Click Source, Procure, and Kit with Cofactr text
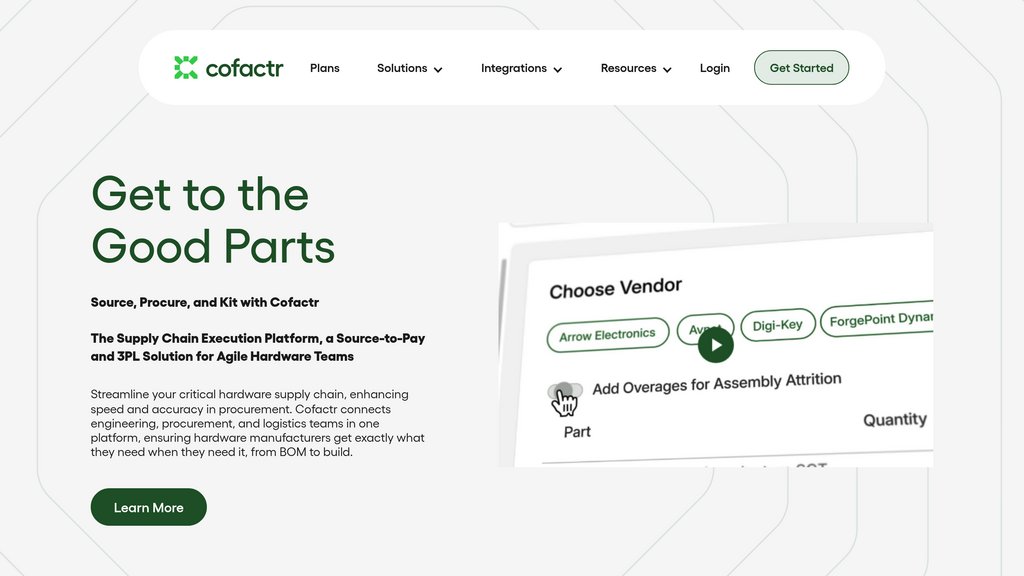Viewport: 1024px width, 576px height. pyautogui.click(x=204, y=302)
